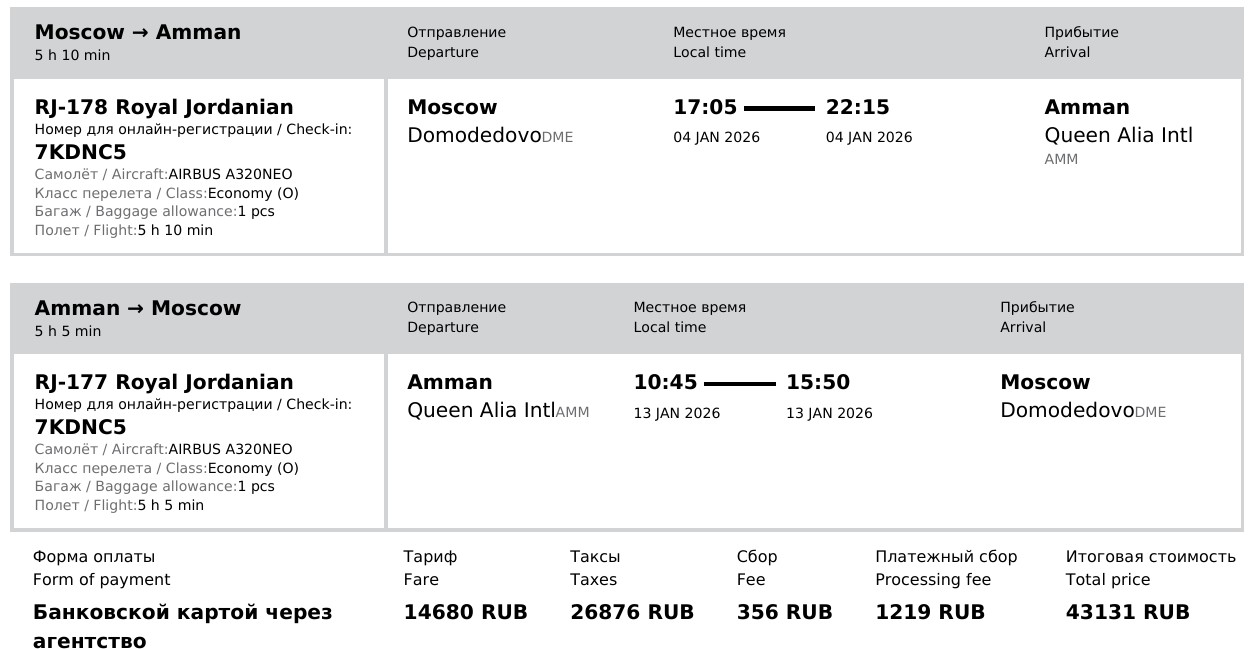Click the Amman → Moscow route heading

(138, 308)
